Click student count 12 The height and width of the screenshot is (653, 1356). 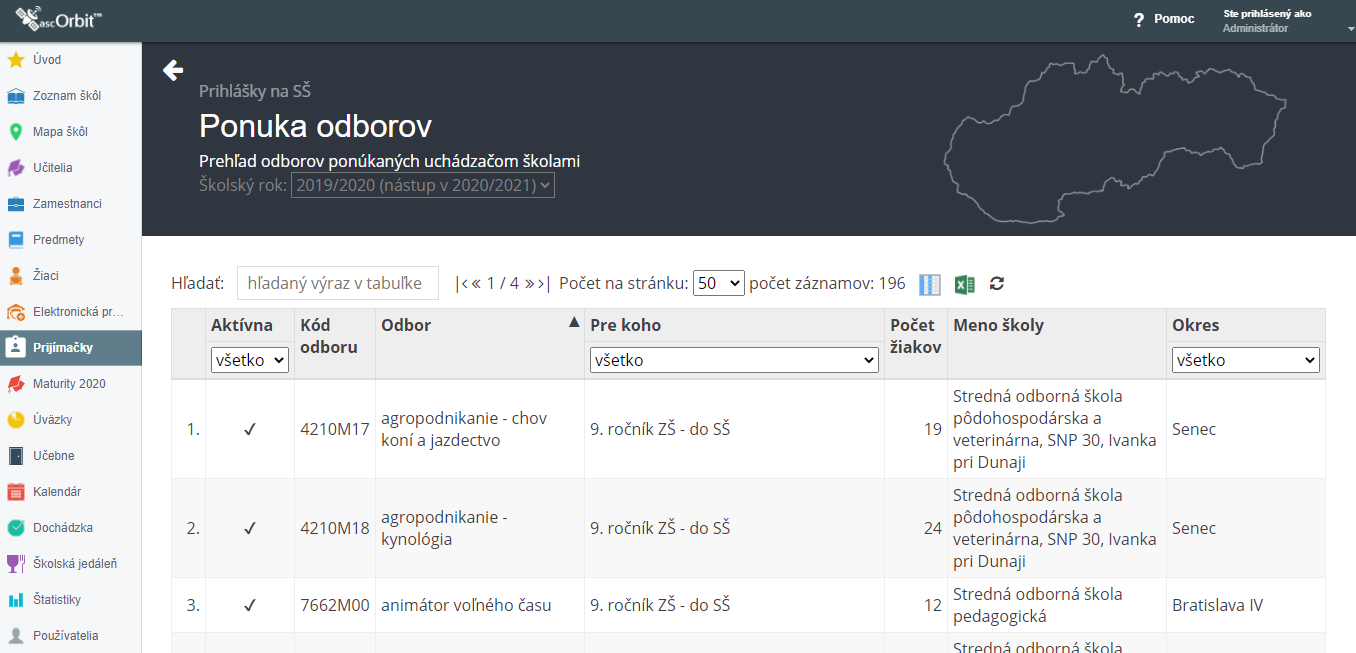(933, 605)
